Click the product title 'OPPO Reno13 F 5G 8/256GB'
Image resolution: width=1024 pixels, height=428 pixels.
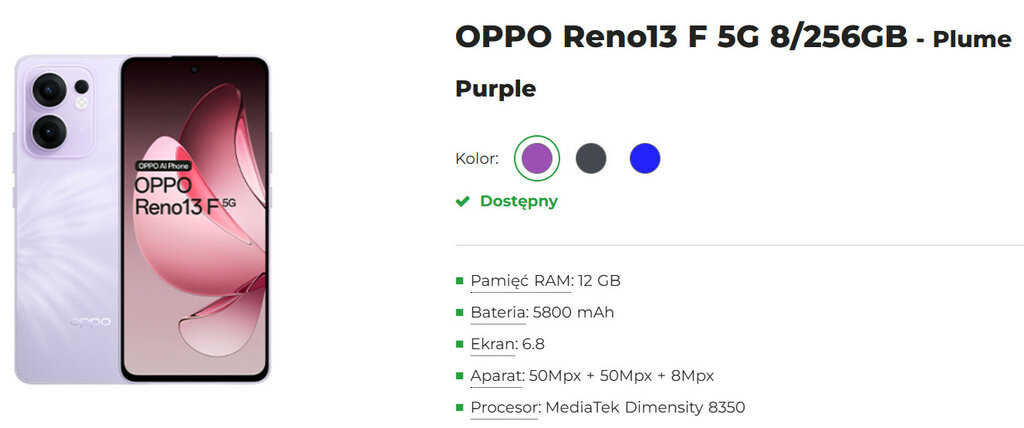pyautogui.click(x=681, y=37)
